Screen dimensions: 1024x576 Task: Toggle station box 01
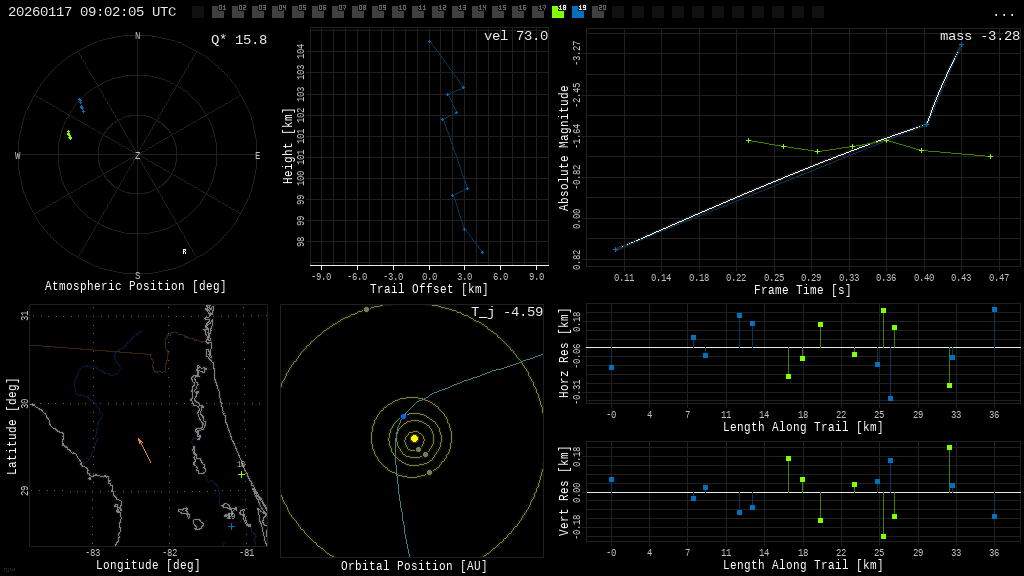tap(217, 12)
